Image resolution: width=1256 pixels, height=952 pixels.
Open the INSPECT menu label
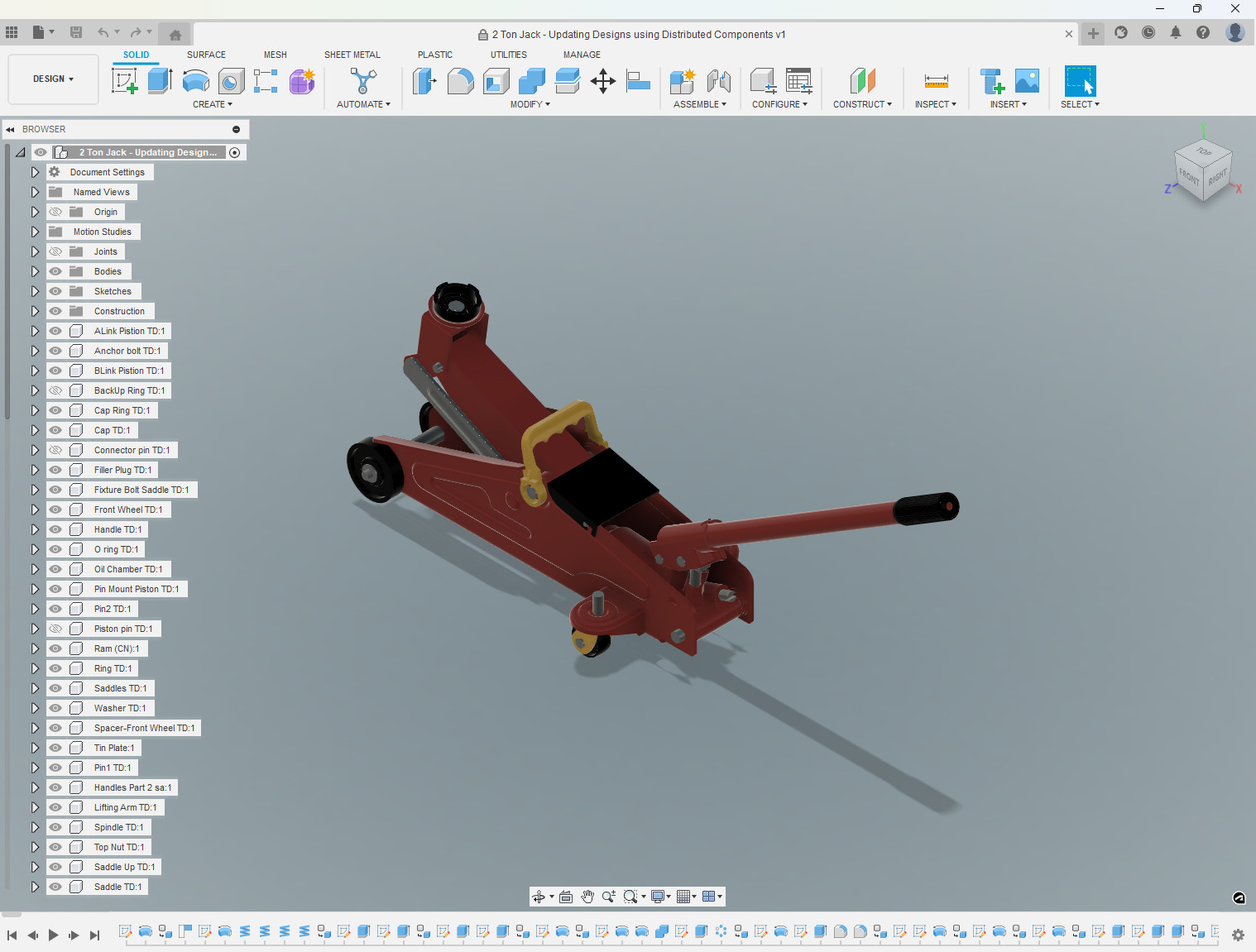pos(935,104)
